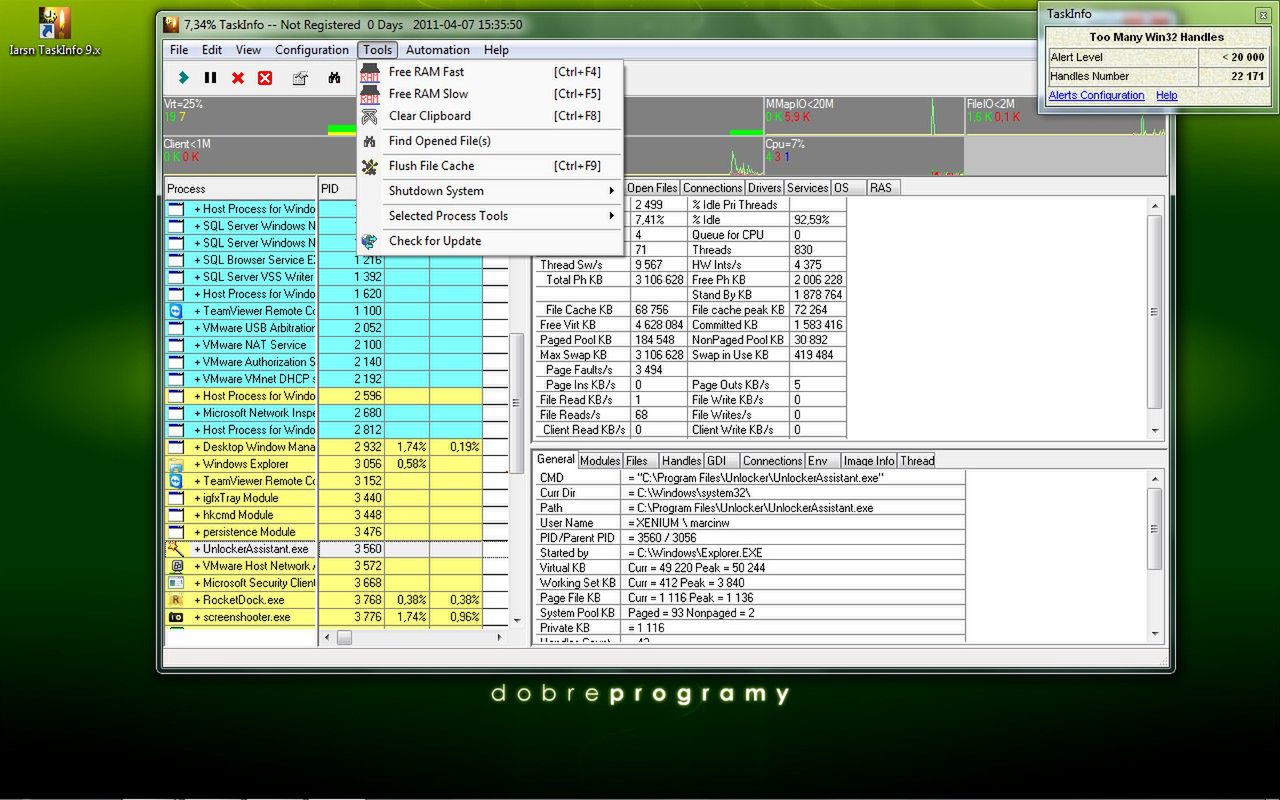Switch to the Drivers tab

pyautogui.click(x=765, y=188)
